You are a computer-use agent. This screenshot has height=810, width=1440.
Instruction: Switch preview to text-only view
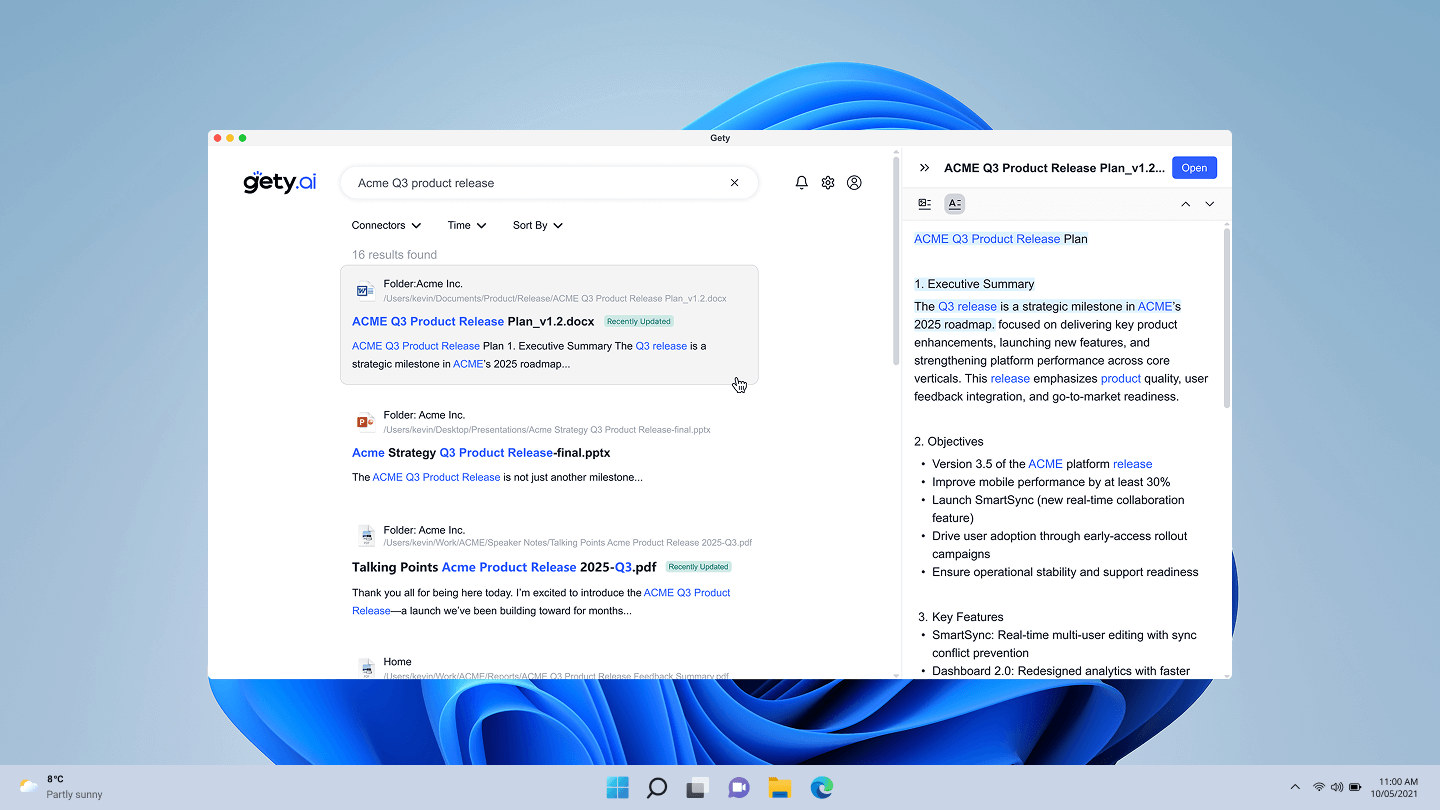pos(954,204)
